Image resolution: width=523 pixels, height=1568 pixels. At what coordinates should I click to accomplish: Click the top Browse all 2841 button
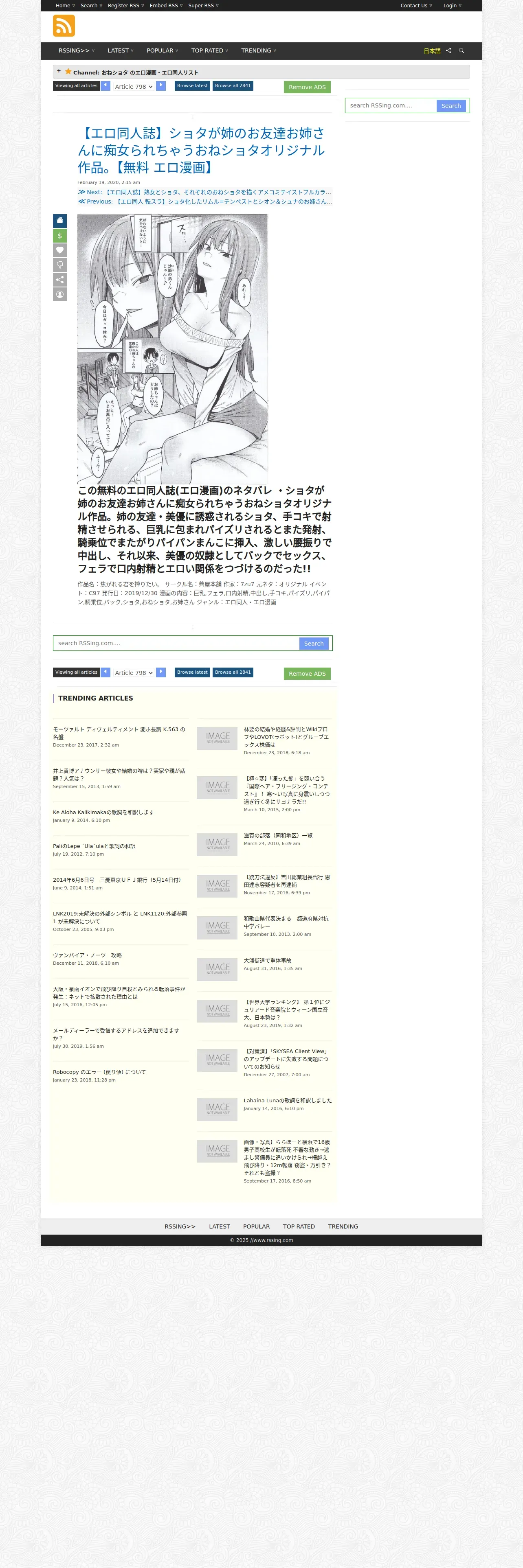pos(233,86)
